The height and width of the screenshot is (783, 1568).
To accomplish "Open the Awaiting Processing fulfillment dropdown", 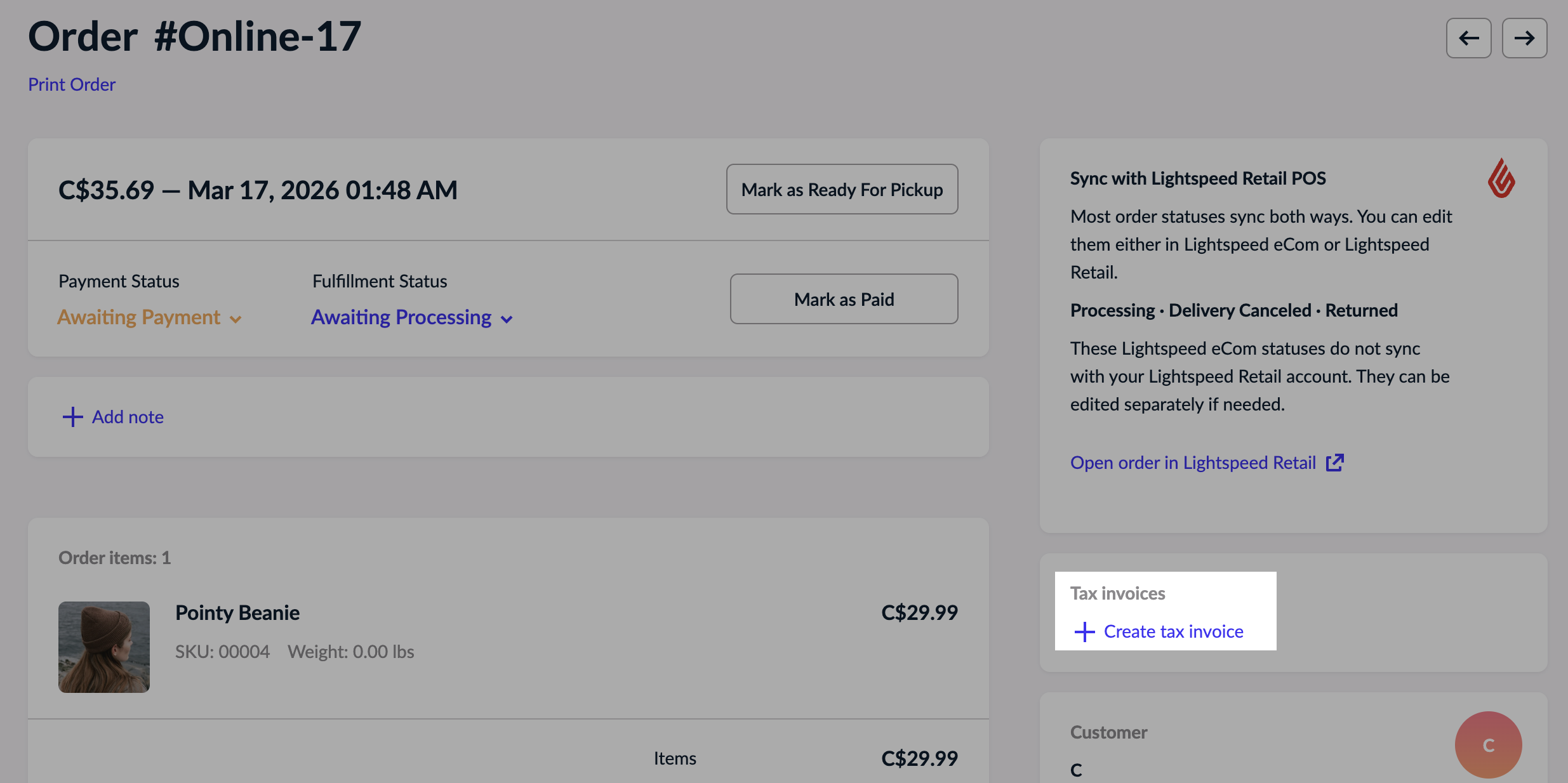I will [x=412, y=317].
